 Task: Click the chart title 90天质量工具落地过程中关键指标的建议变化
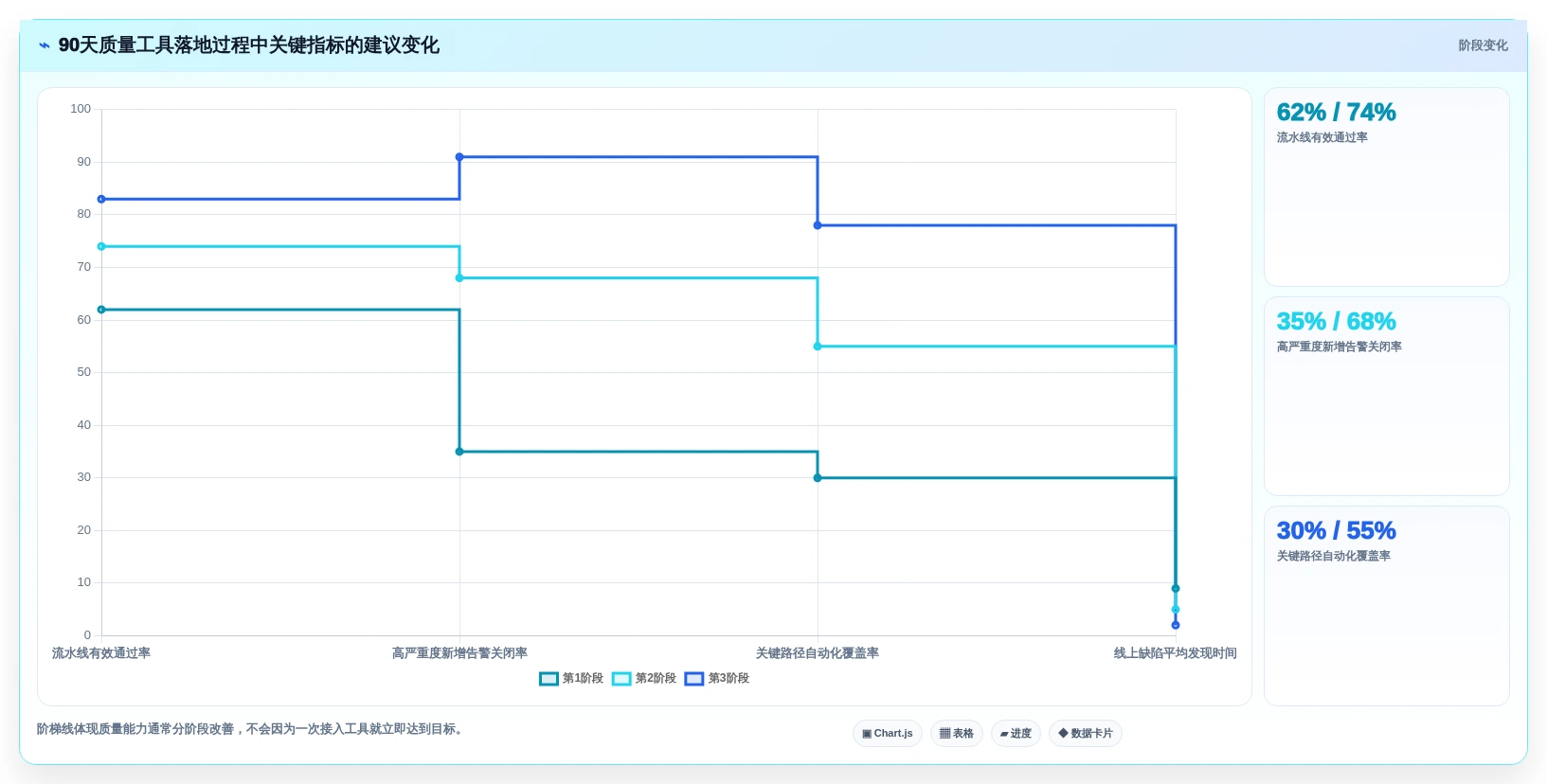[248, 45]
